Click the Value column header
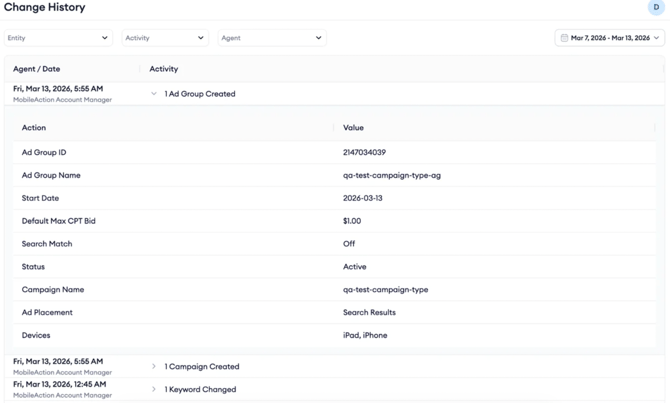This screenshot has height=403, width=670. (x=353, y=128)
